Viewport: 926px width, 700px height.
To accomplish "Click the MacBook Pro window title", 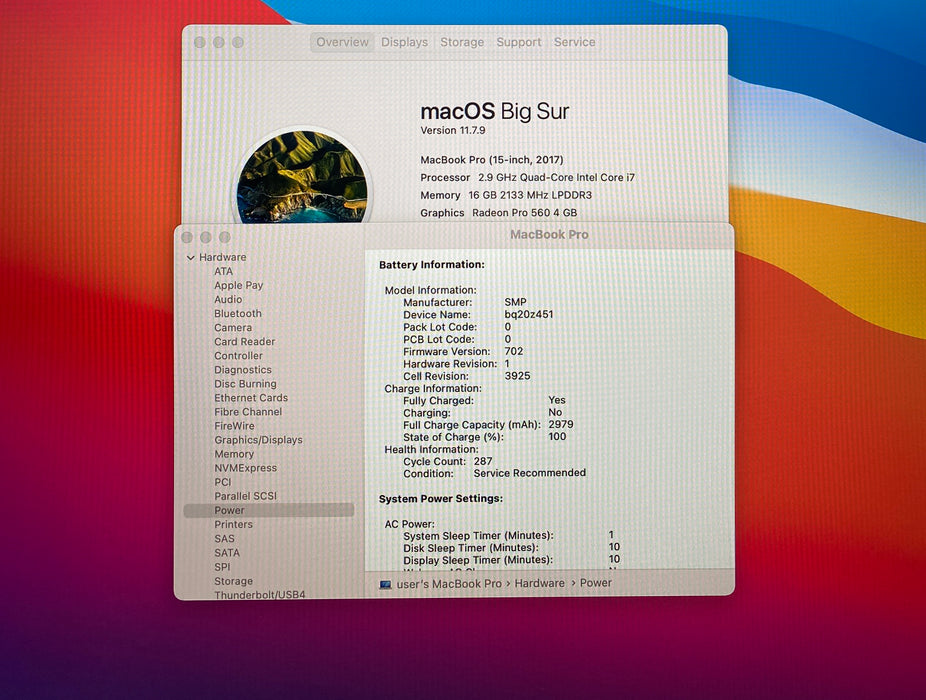I will tap(549, 235).
